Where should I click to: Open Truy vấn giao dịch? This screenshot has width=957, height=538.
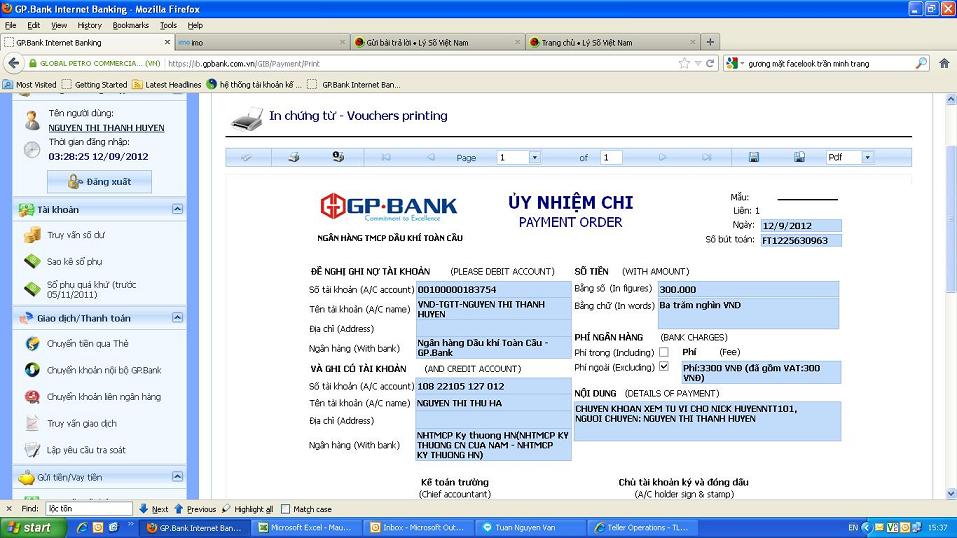82,423
